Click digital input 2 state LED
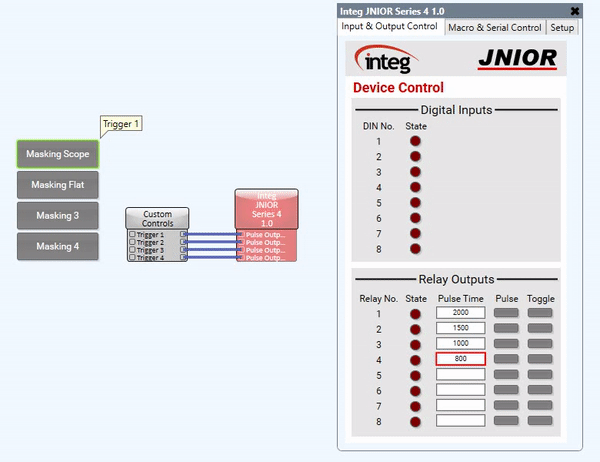Image resolution: width=600 pixels, height=462 pixels. point(415,156)
